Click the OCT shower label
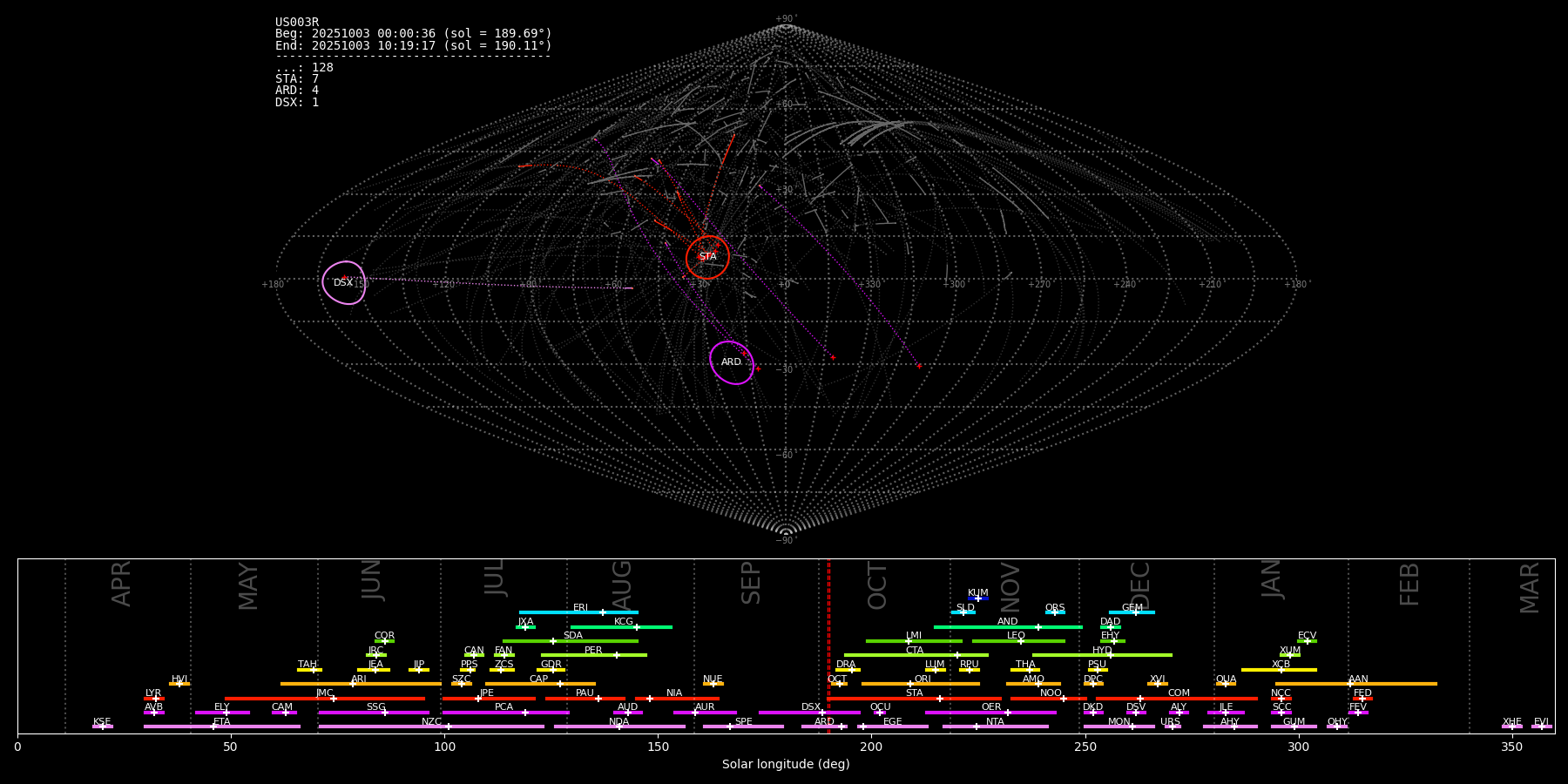Image resolution: width=1568 pixels, height=784 pixels. tap(837, 679)
